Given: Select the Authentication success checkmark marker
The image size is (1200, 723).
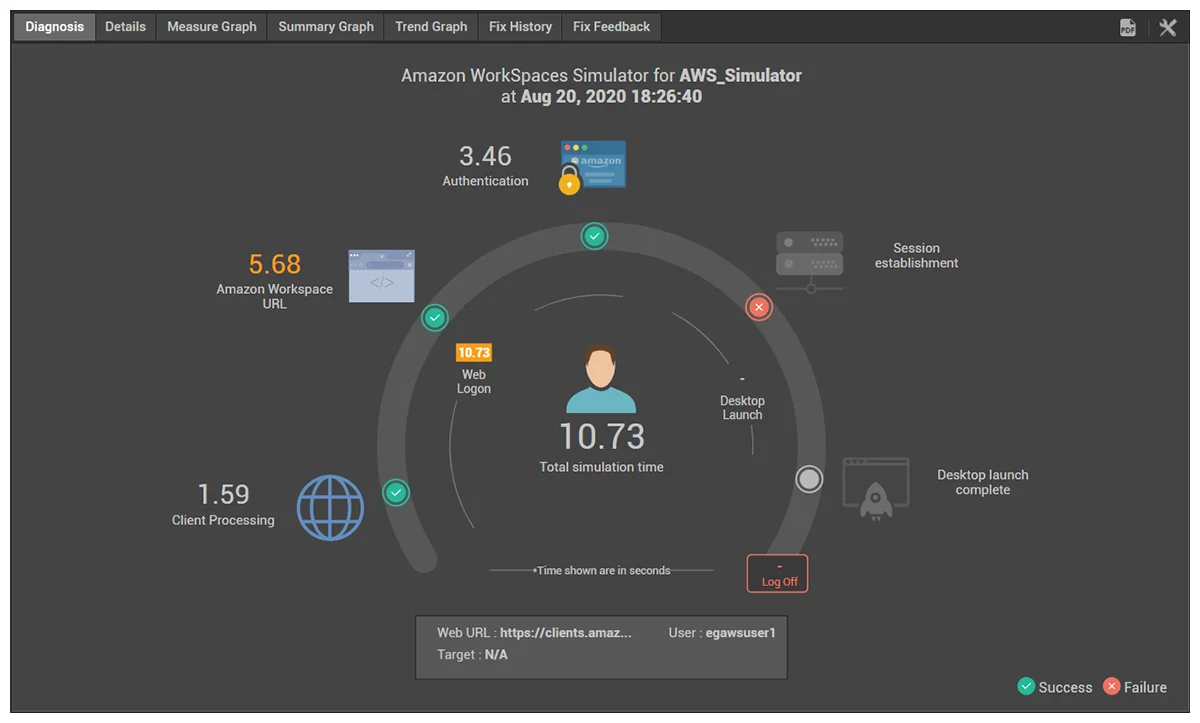Looking at the screenshot, I should [x=594, y=236].
